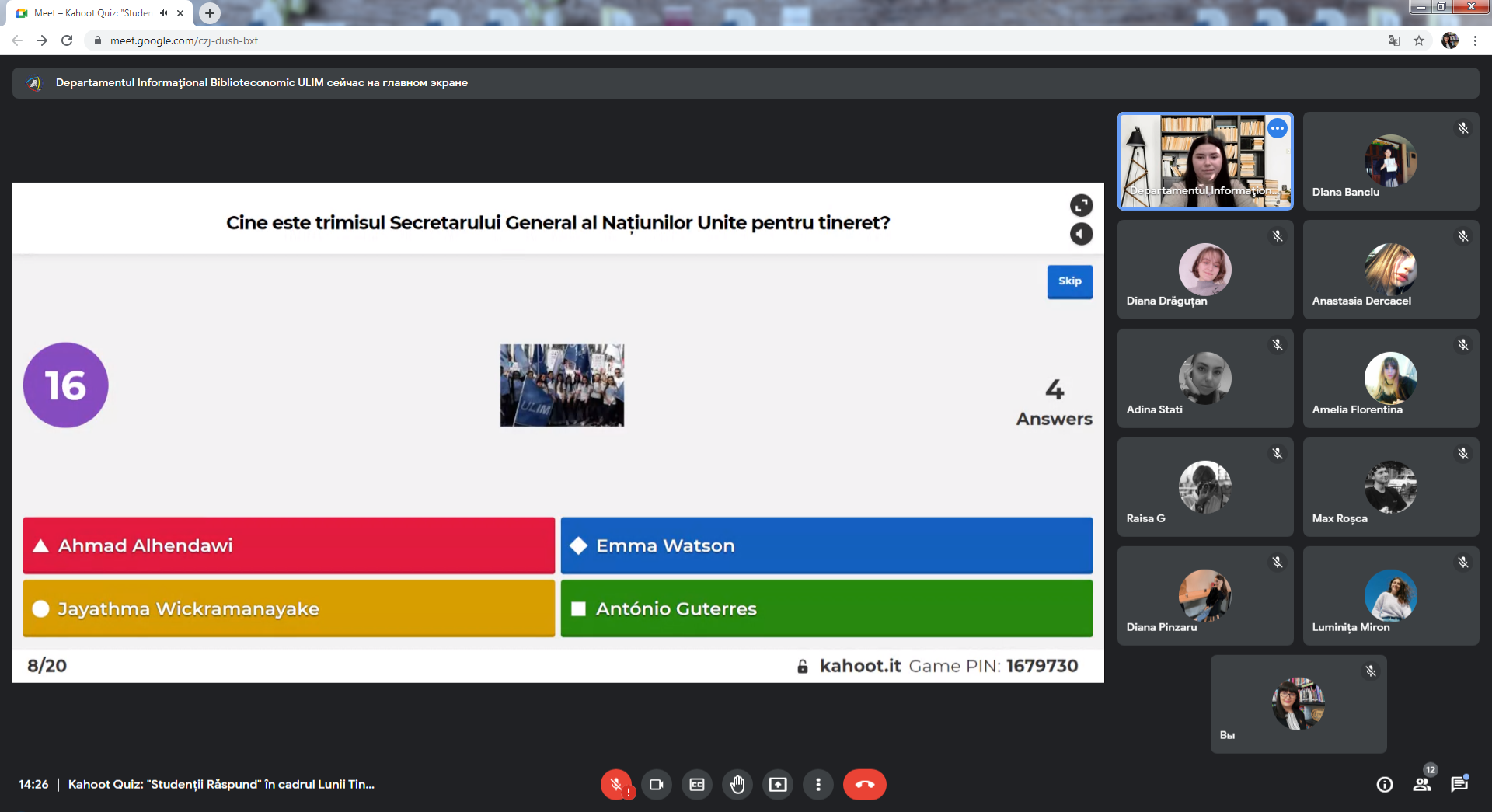This screenshot has width=1492, height=812.
Task: Reload the Meet page
Action: point(67,40)
